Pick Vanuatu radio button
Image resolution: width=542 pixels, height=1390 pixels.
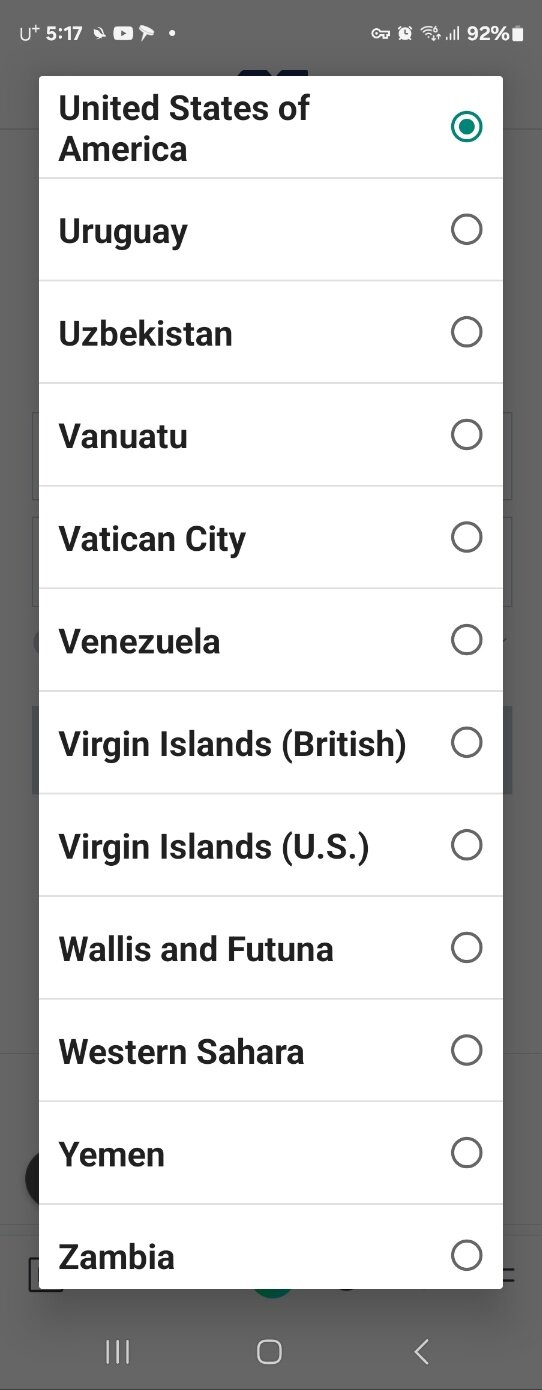tap(466, 435)
